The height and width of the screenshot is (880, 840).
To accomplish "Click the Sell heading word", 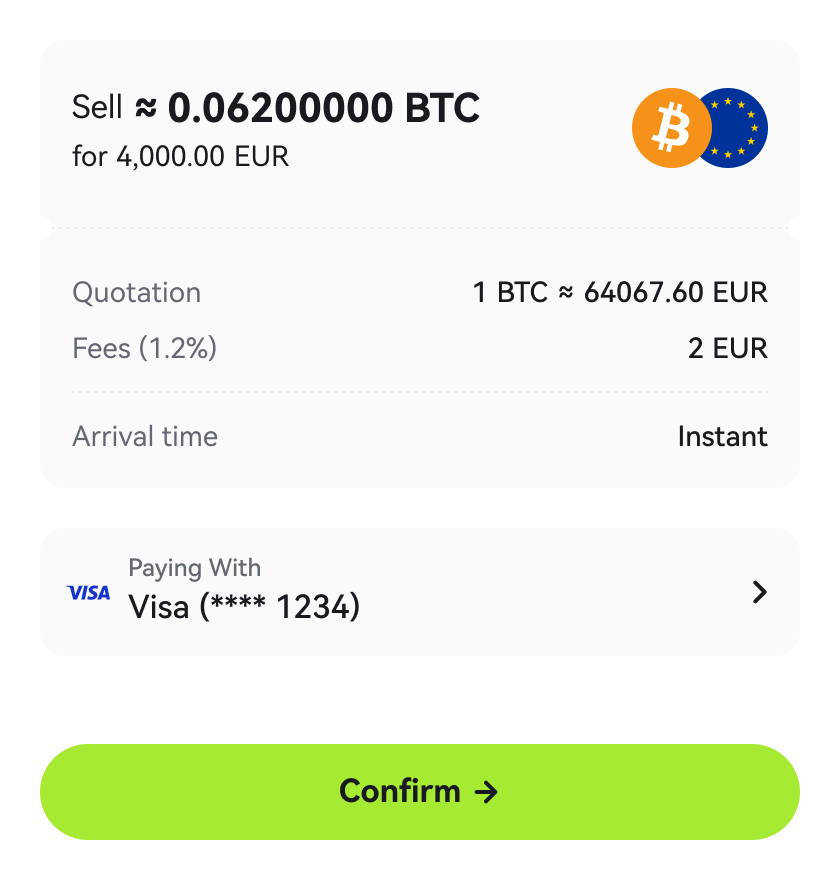I will click(97, 107).
